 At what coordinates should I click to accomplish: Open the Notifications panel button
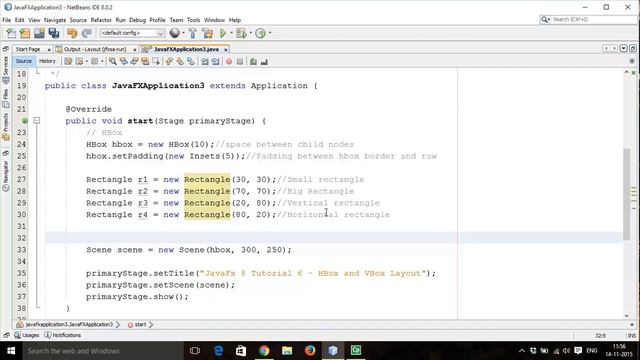coord(63,335)
